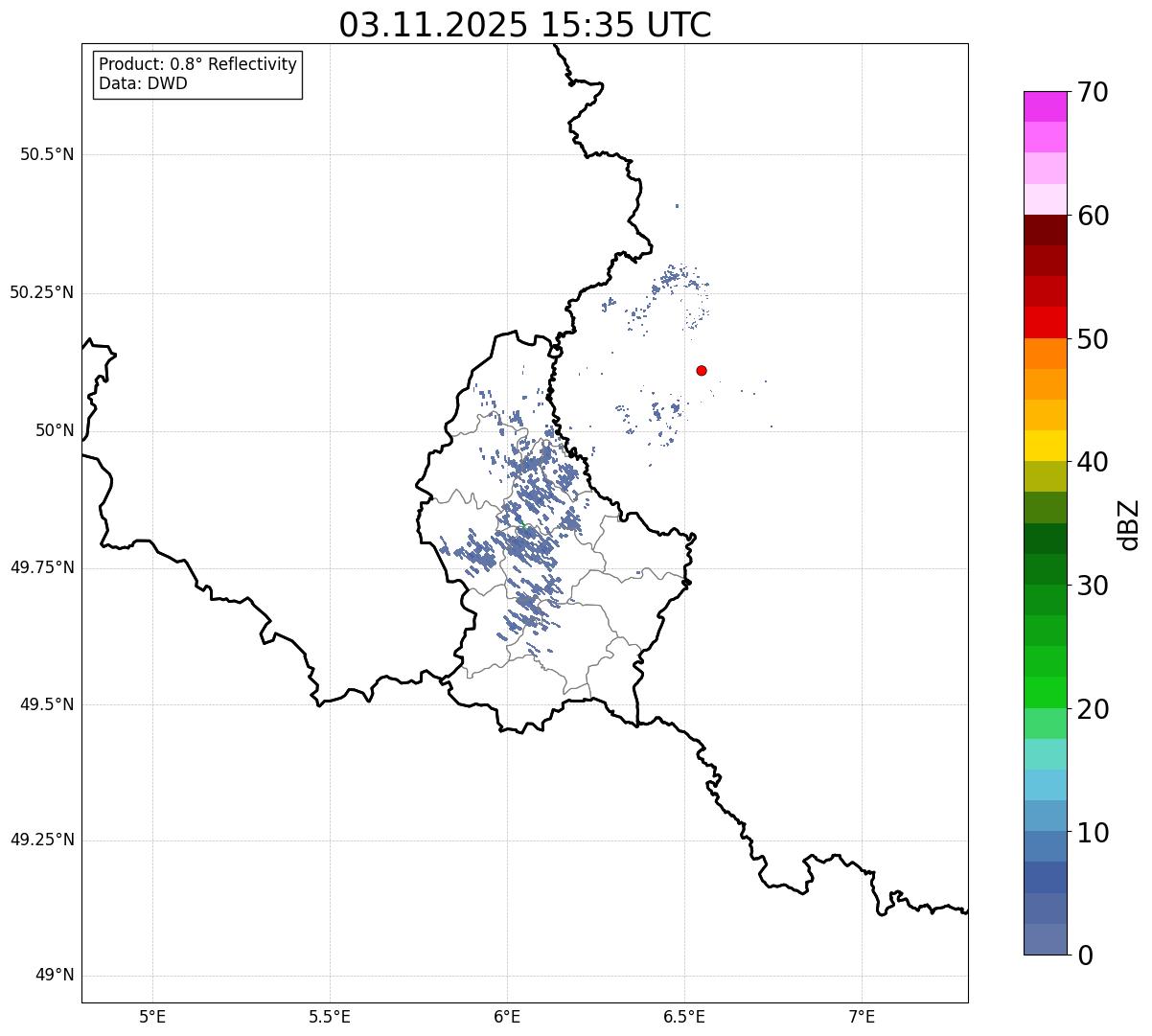This screenshot has width=1152, height=1036.
Task: Click the 'Product: 0.8° Reflectivity' text
Action: click(198, 64)
